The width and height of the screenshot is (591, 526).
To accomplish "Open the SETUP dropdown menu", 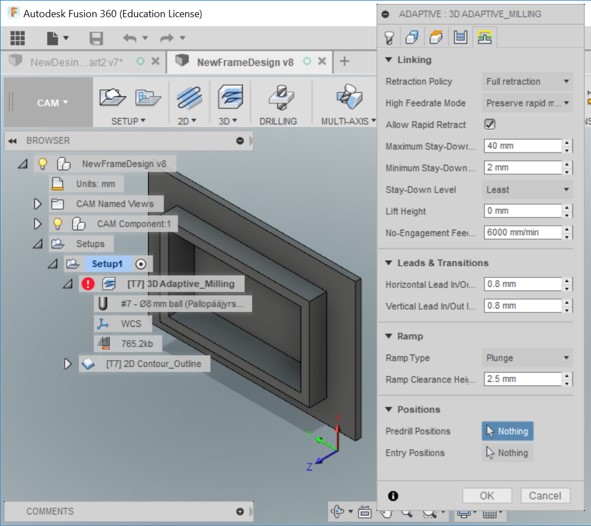I will (x=128, y=121).
